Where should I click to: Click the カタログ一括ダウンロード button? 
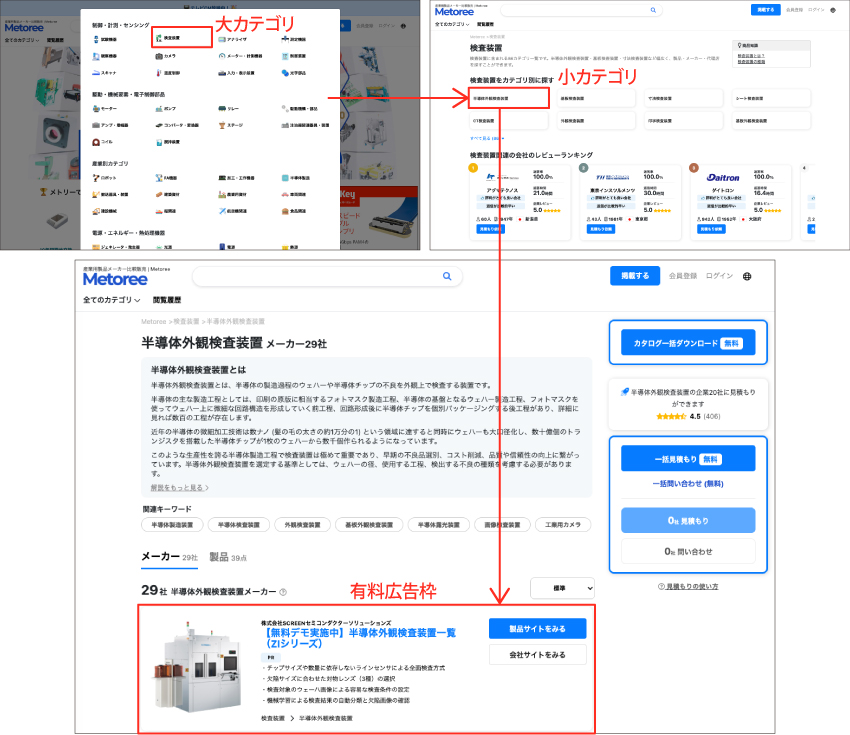coord(687,344)
